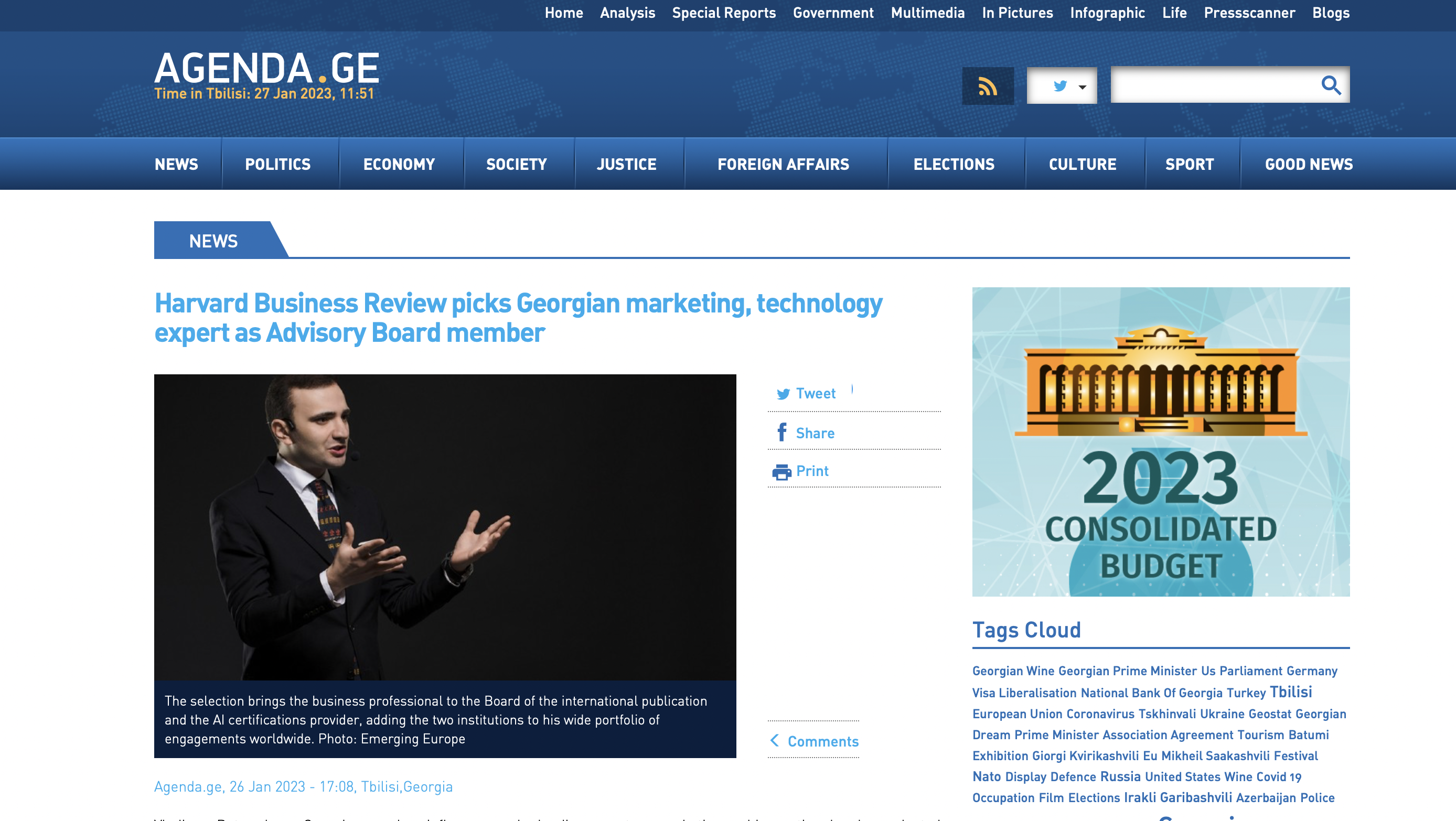Open the Home top menu item
This screenshot has width=1456, height=821.
tap(563, 13)
